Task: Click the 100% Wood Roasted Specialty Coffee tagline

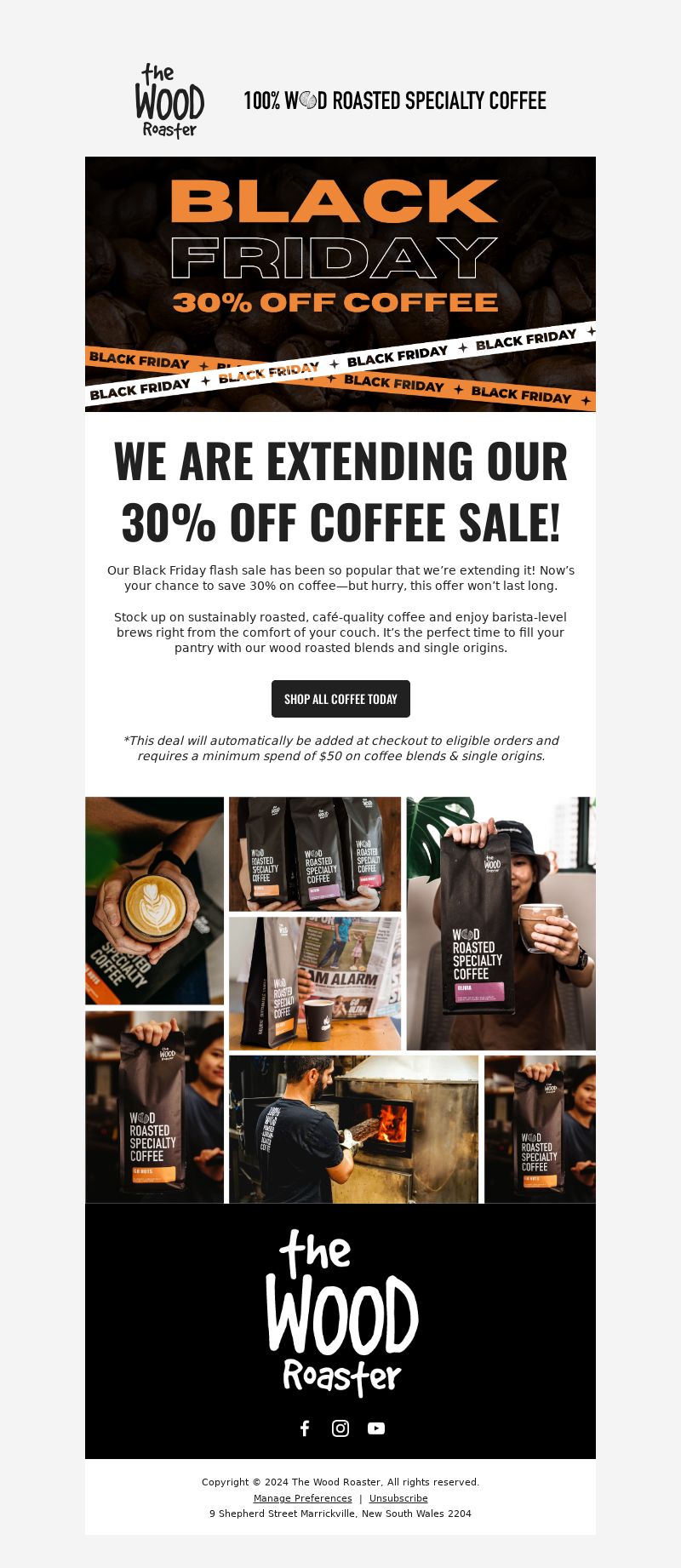Action: tap(395, 100)
